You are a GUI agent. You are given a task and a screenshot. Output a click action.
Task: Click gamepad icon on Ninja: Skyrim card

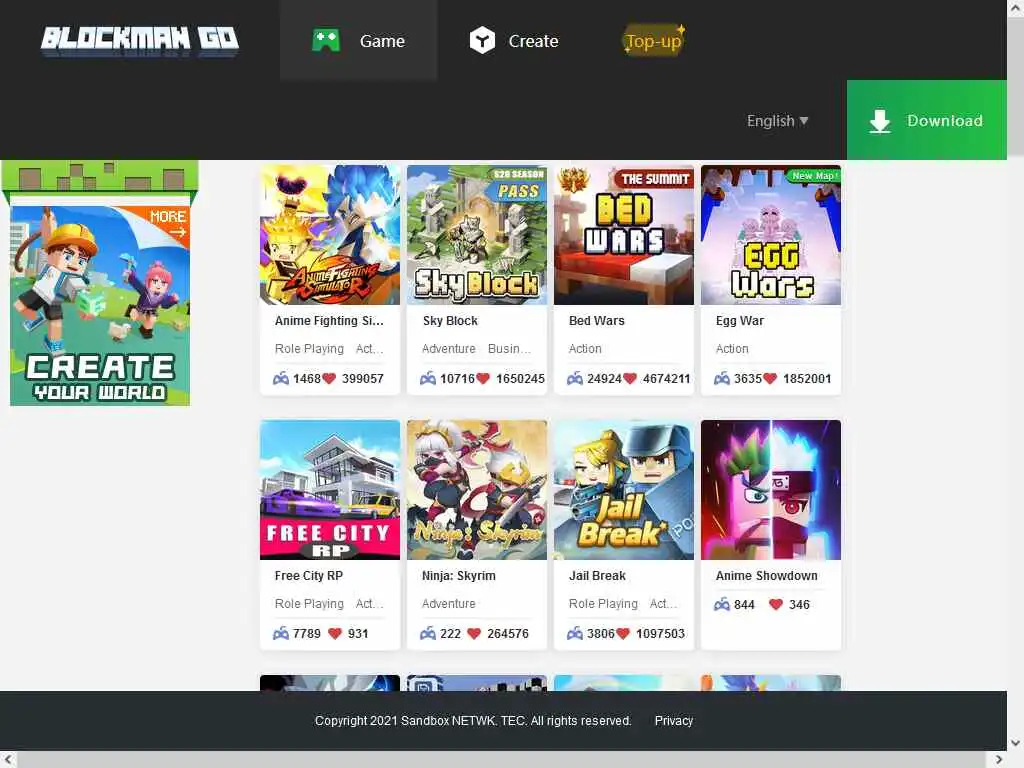(428, 633)
